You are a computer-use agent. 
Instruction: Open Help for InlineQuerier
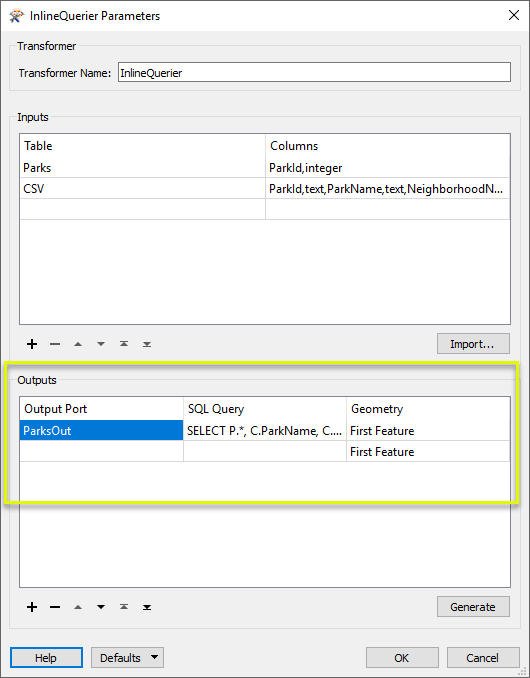coord(46,658)
